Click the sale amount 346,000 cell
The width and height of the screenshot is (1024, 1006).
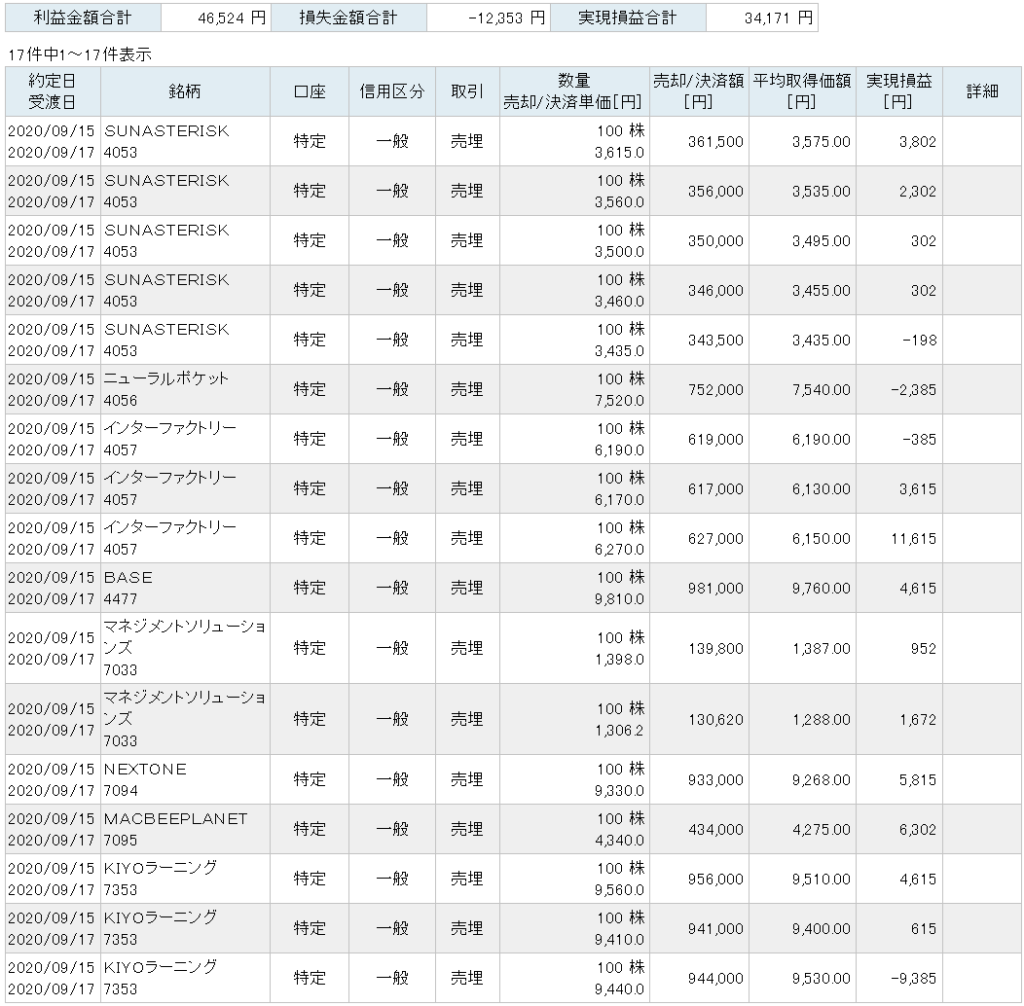(699, 290)
